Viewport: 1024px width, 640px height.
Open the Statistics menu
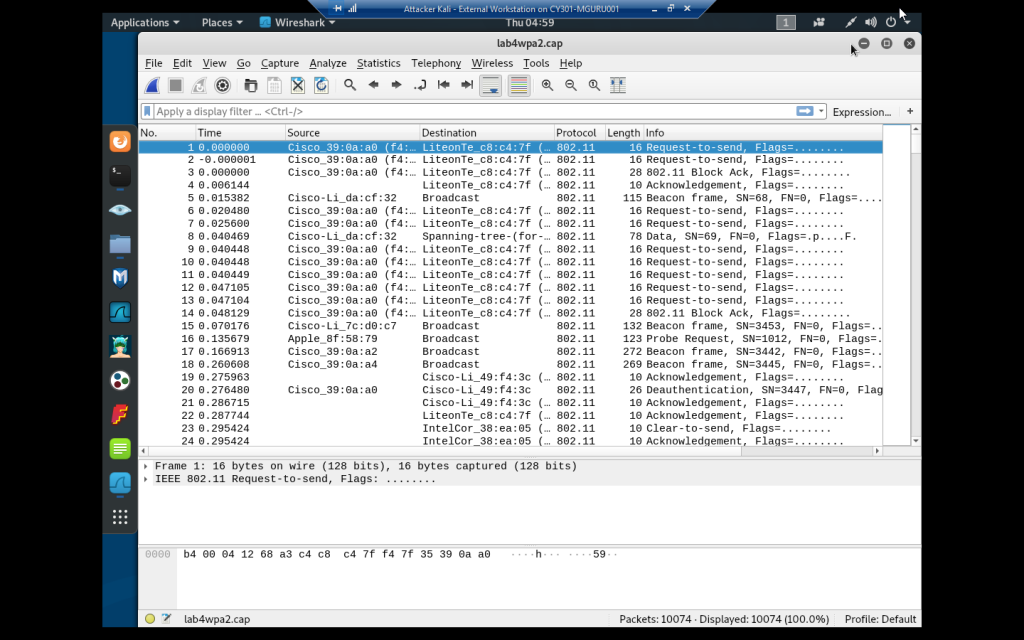click(x=379, y=63)
